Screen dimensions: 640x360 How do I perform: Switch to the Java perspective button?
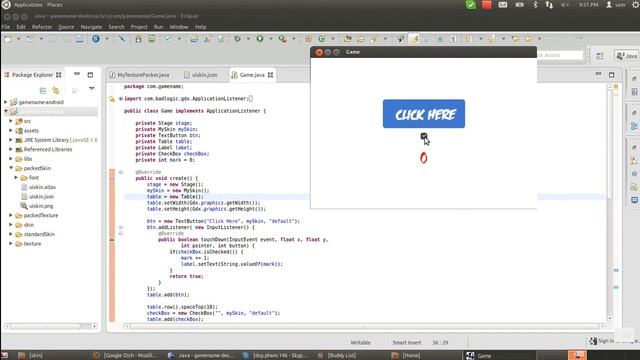click(x=627, y=56)
